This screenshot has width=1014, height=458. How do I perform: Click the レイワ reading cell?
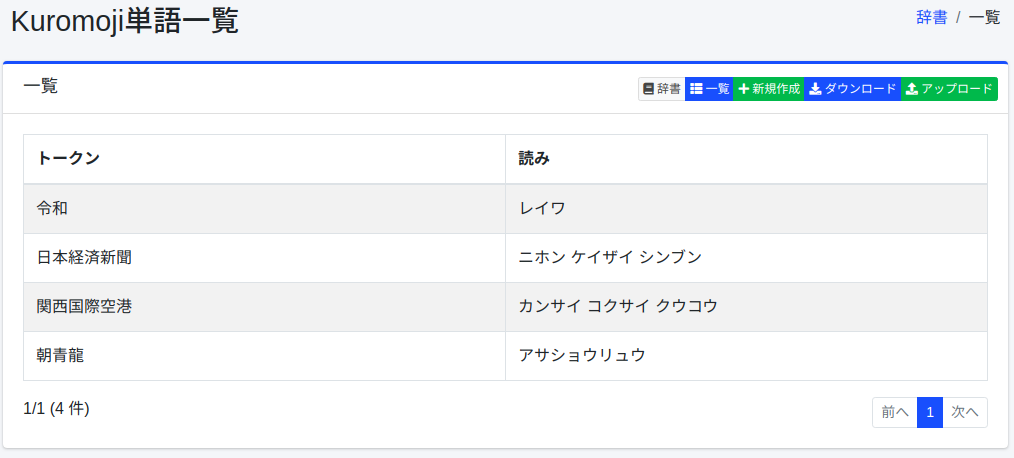click(x=542, y=208)
